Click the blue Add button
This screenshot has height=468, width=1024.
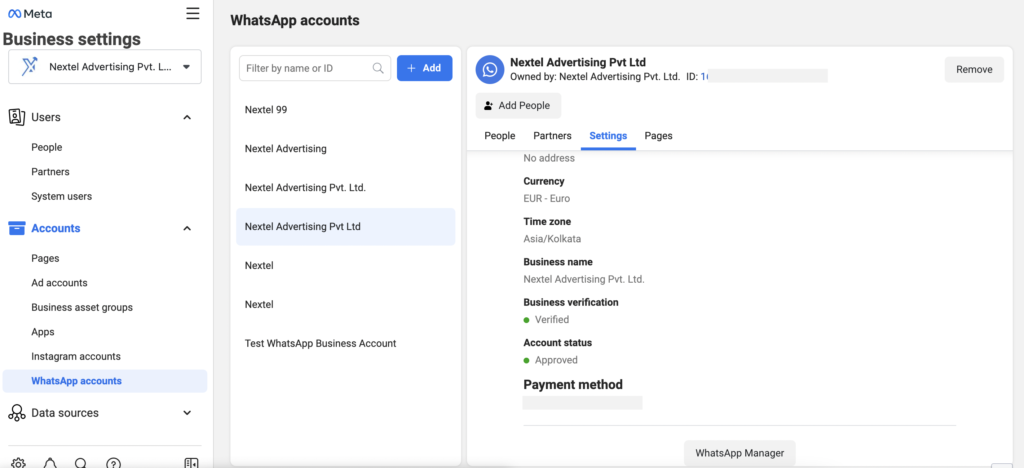click(x=424, y=68)
